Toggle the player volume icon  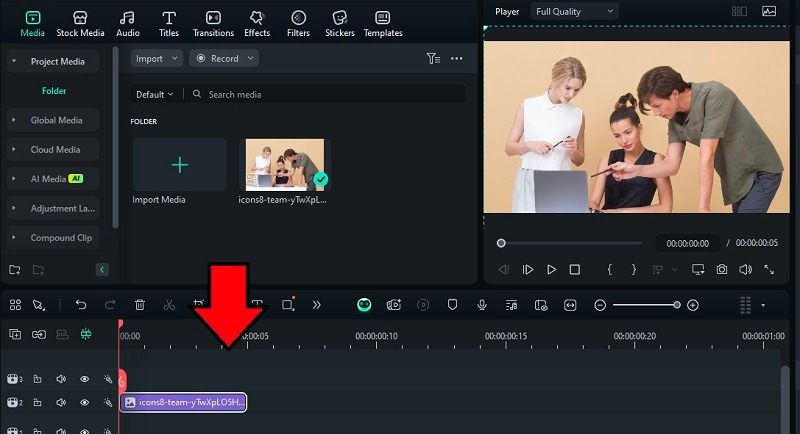click(745, 269)
